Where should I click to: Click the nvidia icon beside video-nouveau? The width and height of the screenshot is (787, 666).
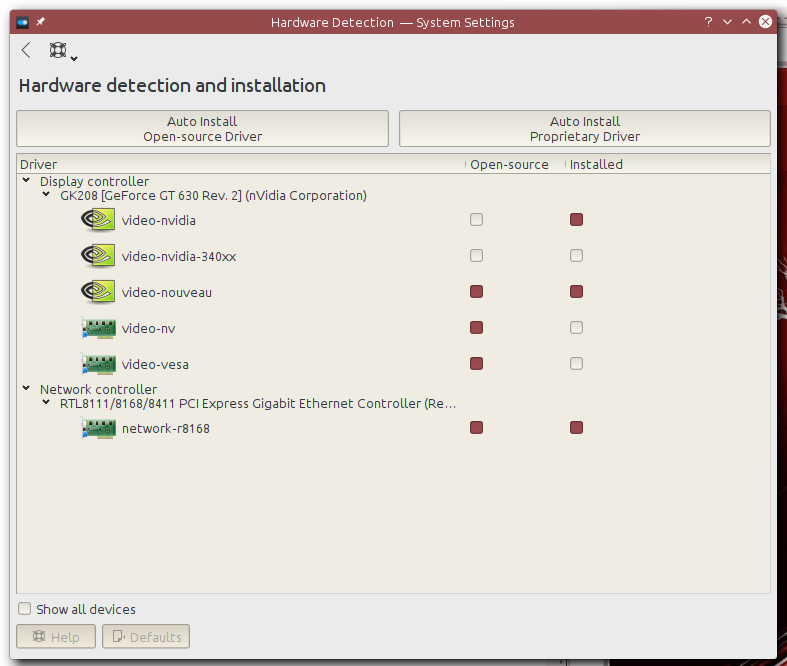tap(98, 292)
